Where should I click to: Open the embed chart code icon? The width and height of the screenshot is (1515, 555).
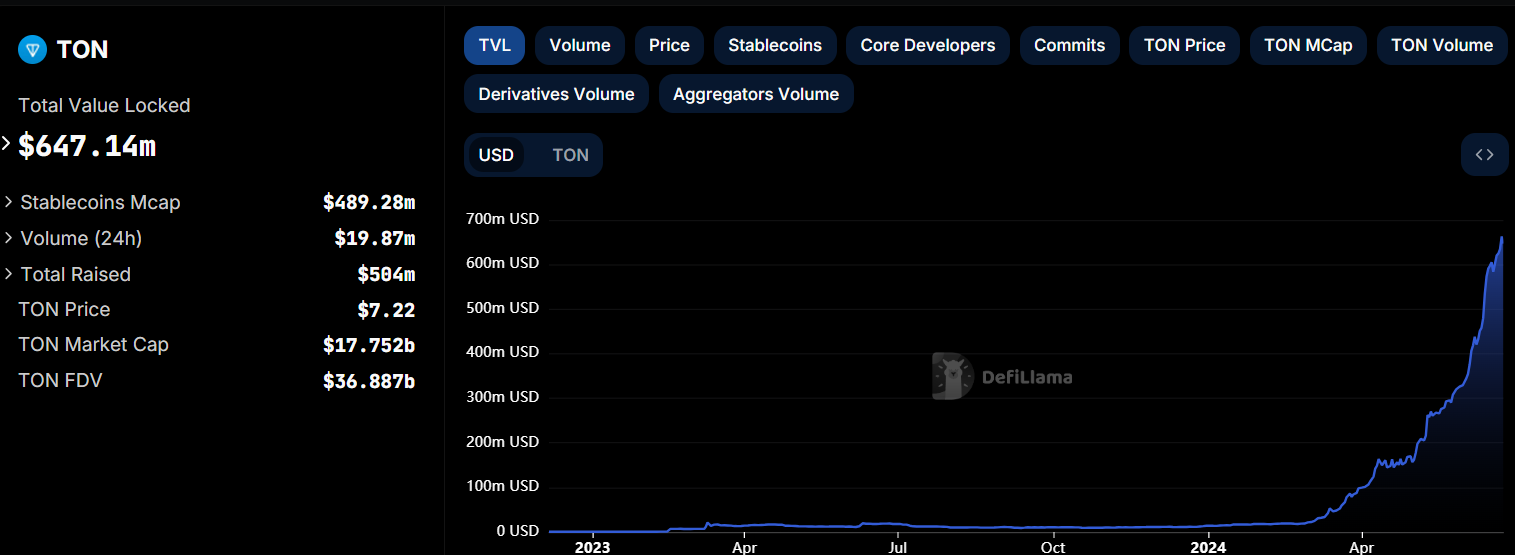tap(1484, 155)
